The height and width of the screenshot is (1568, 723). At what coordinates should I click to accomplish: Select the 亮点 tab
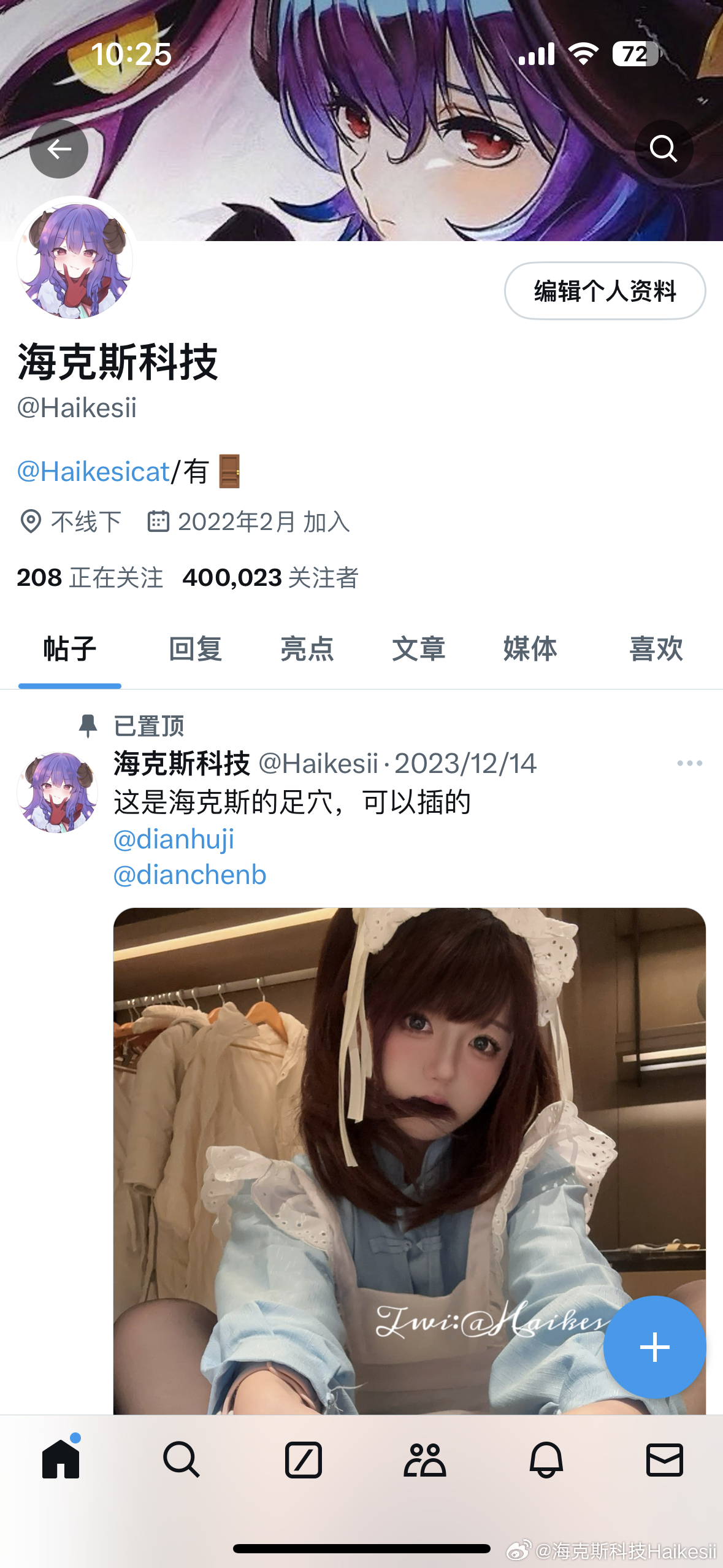pyautogui.click(x=307, y=649)
